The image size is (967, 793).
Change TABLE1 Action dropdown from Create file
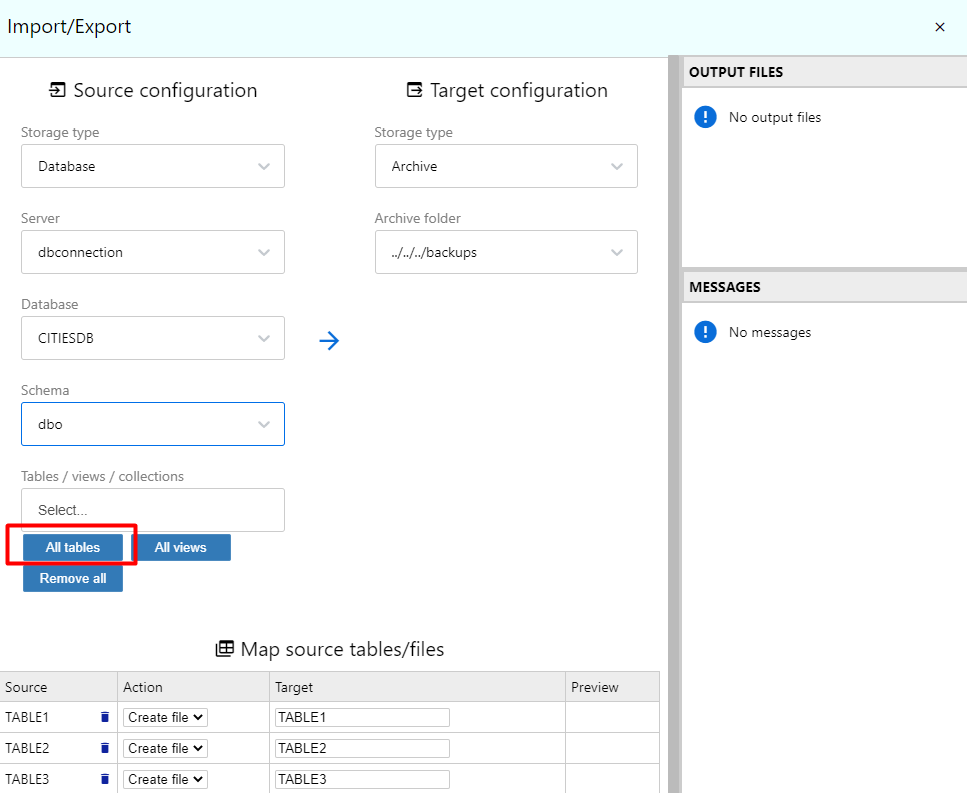164,717
